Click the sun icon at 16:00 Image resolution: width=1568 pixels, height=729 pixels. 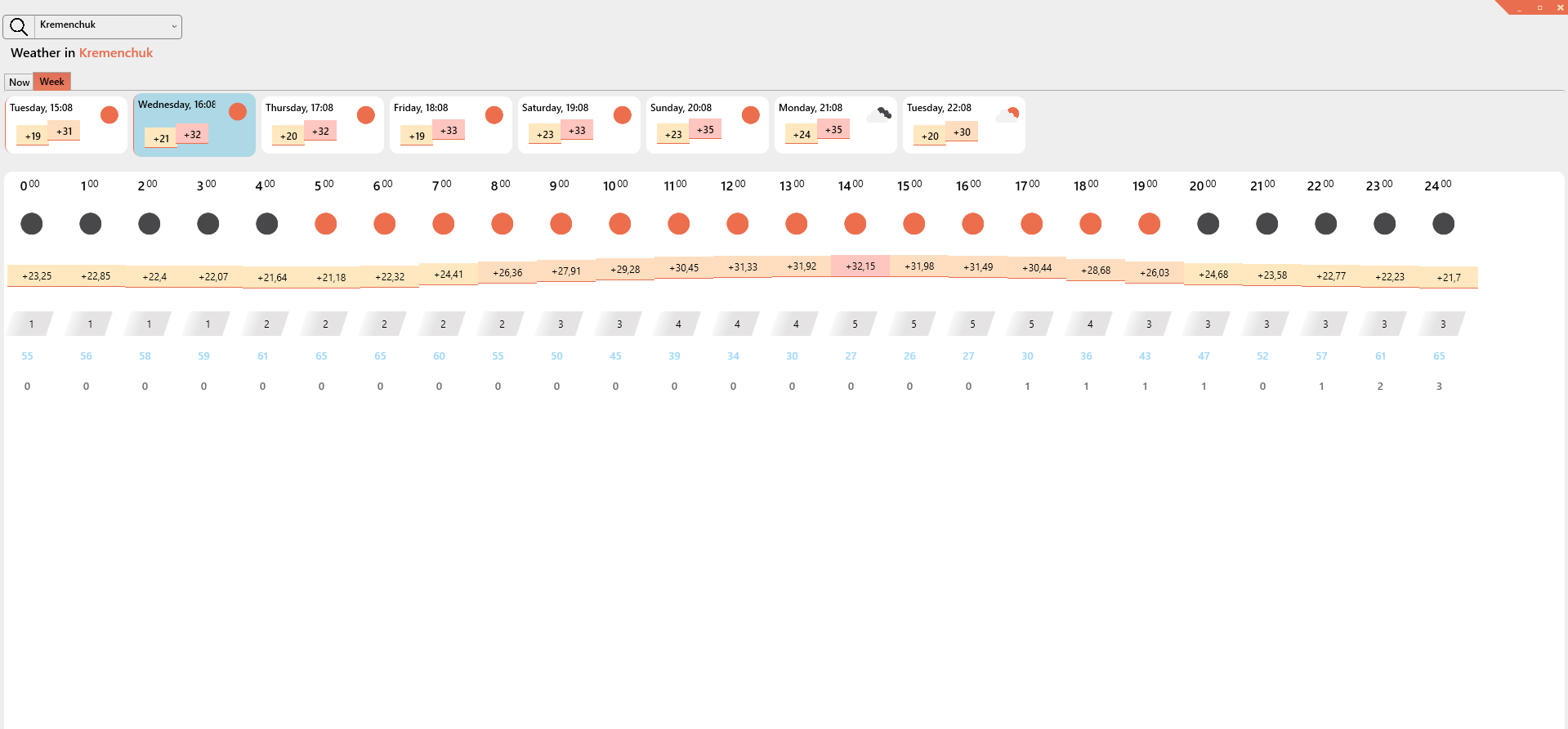973,223
